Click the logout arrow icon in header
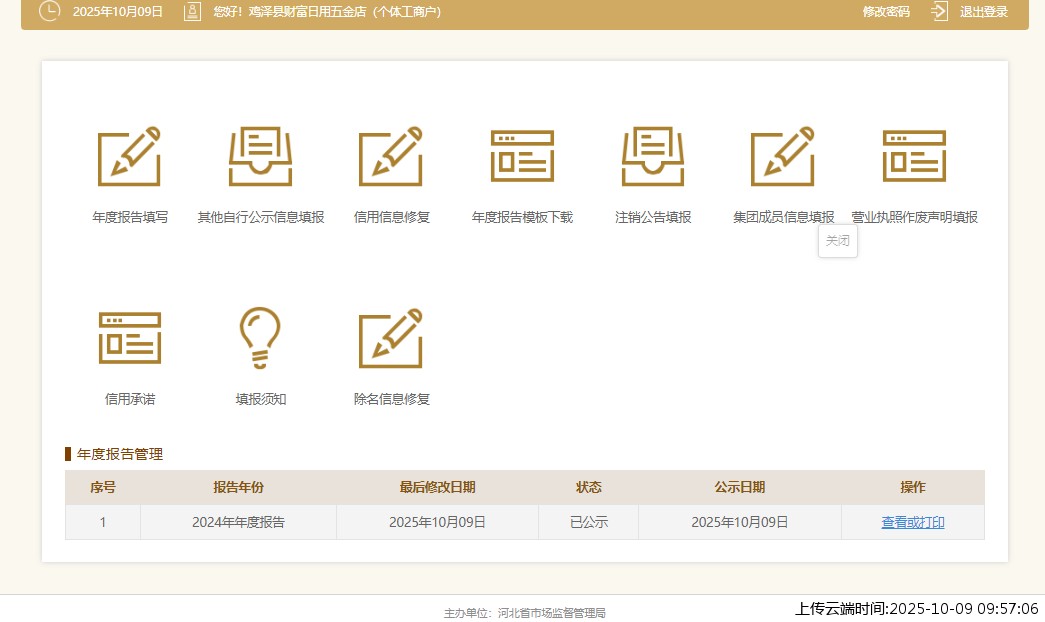The image size is (1045, 622). (939, 12)
